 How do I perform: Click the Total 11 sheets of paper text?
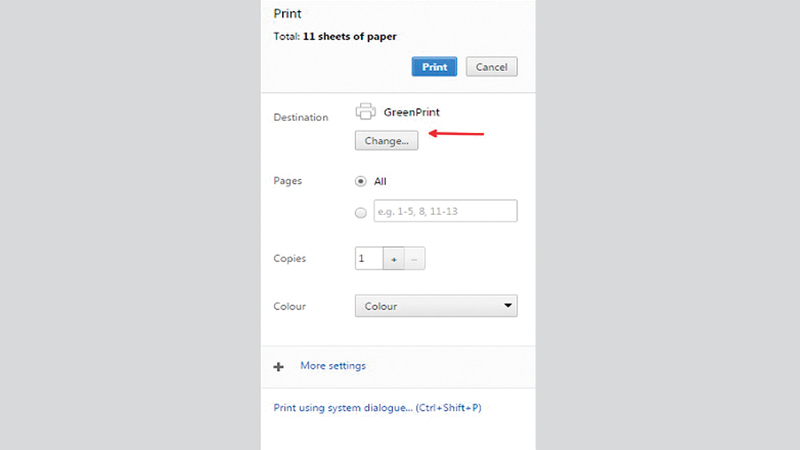(x=335, y=37)
